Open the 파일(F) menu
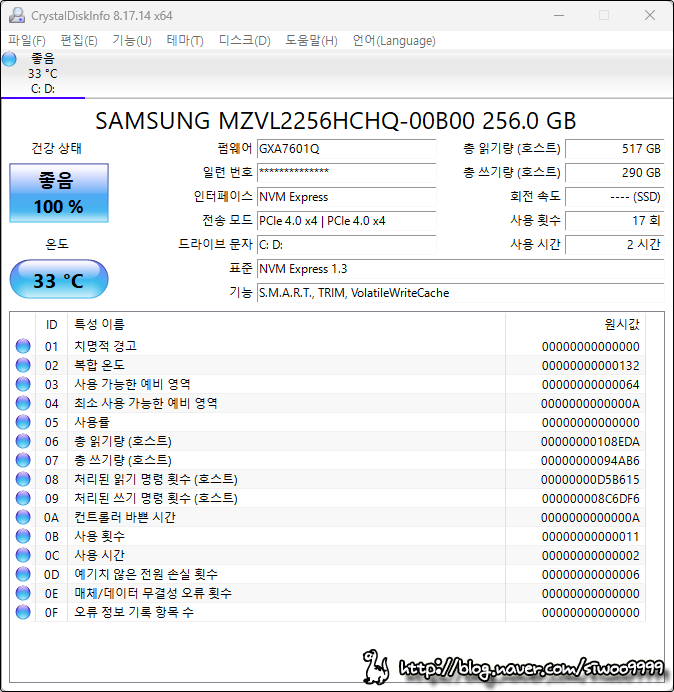 27,41
